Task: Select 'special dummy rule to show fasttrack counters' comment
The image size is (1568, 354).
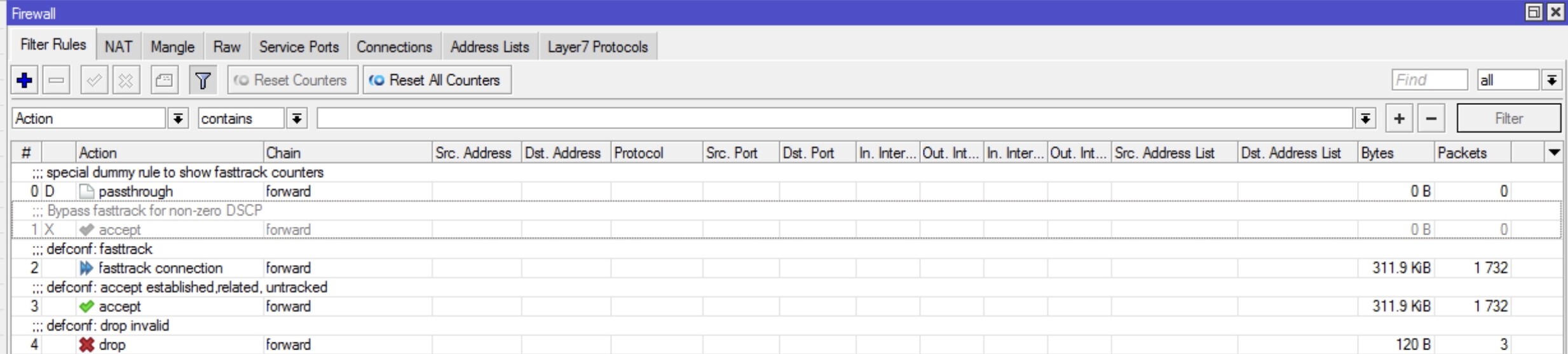Action: click(x=185, y=172)
